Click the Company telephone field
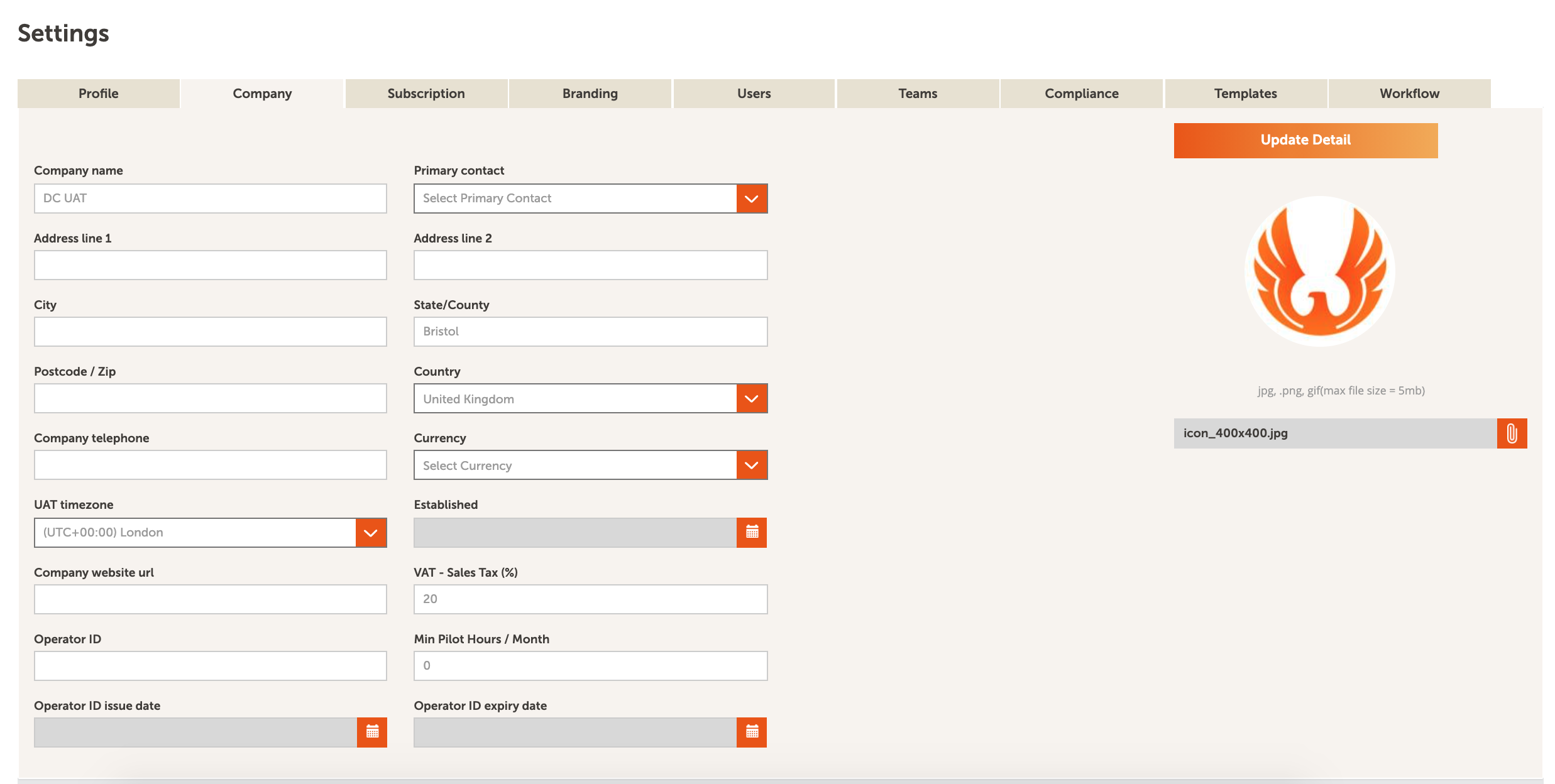 click(x=211, y=465)
